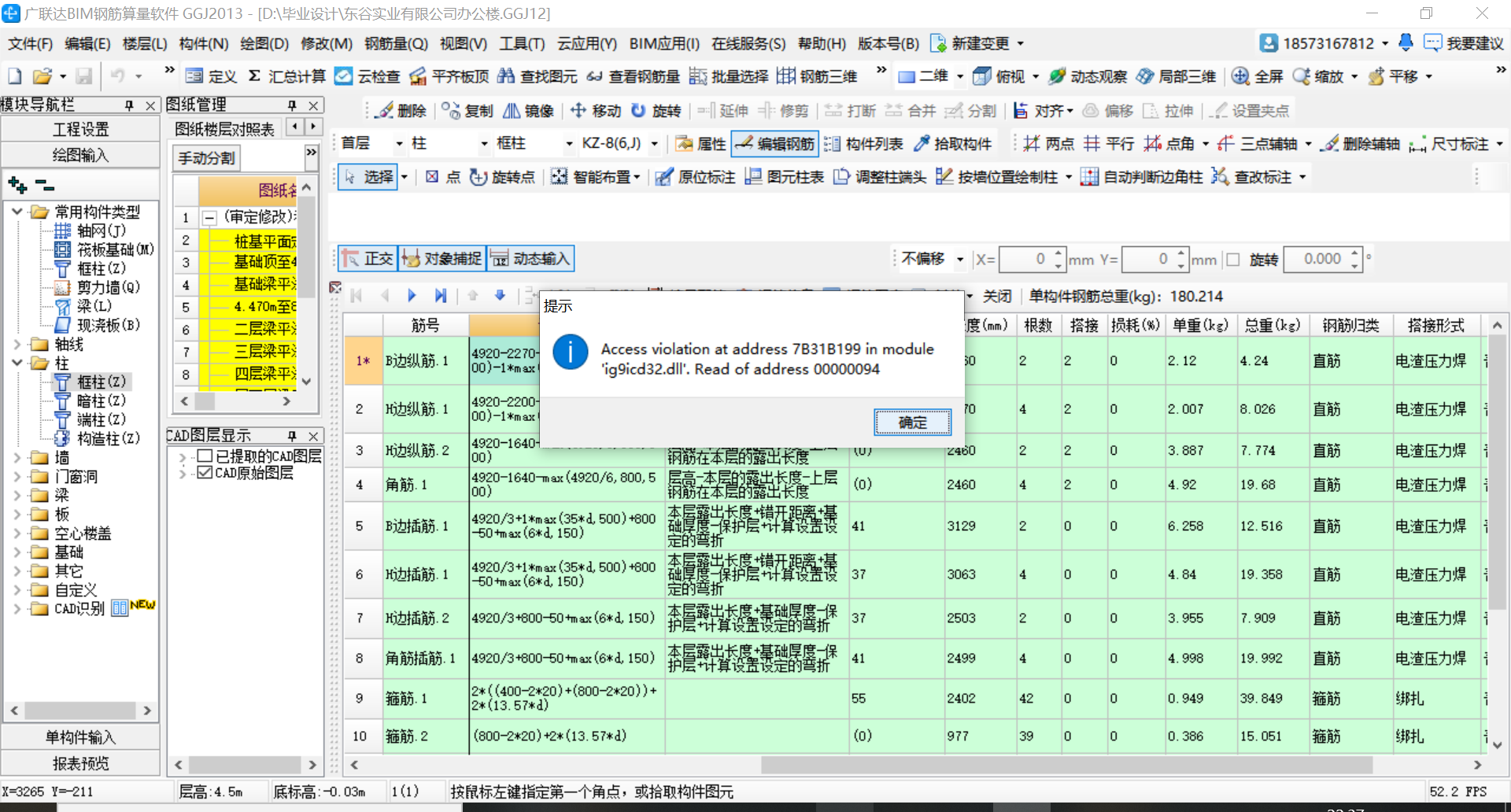1511x812 pixels.
Task: Click the 定义 definition toolbar icon
Action: (211, 76)
